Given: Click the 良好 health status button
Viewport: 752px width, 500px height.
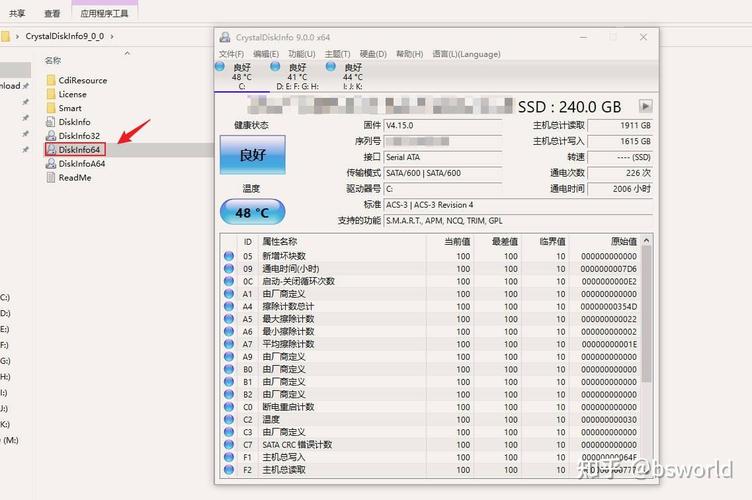Looking at the screenshot, I should [253, 154].
